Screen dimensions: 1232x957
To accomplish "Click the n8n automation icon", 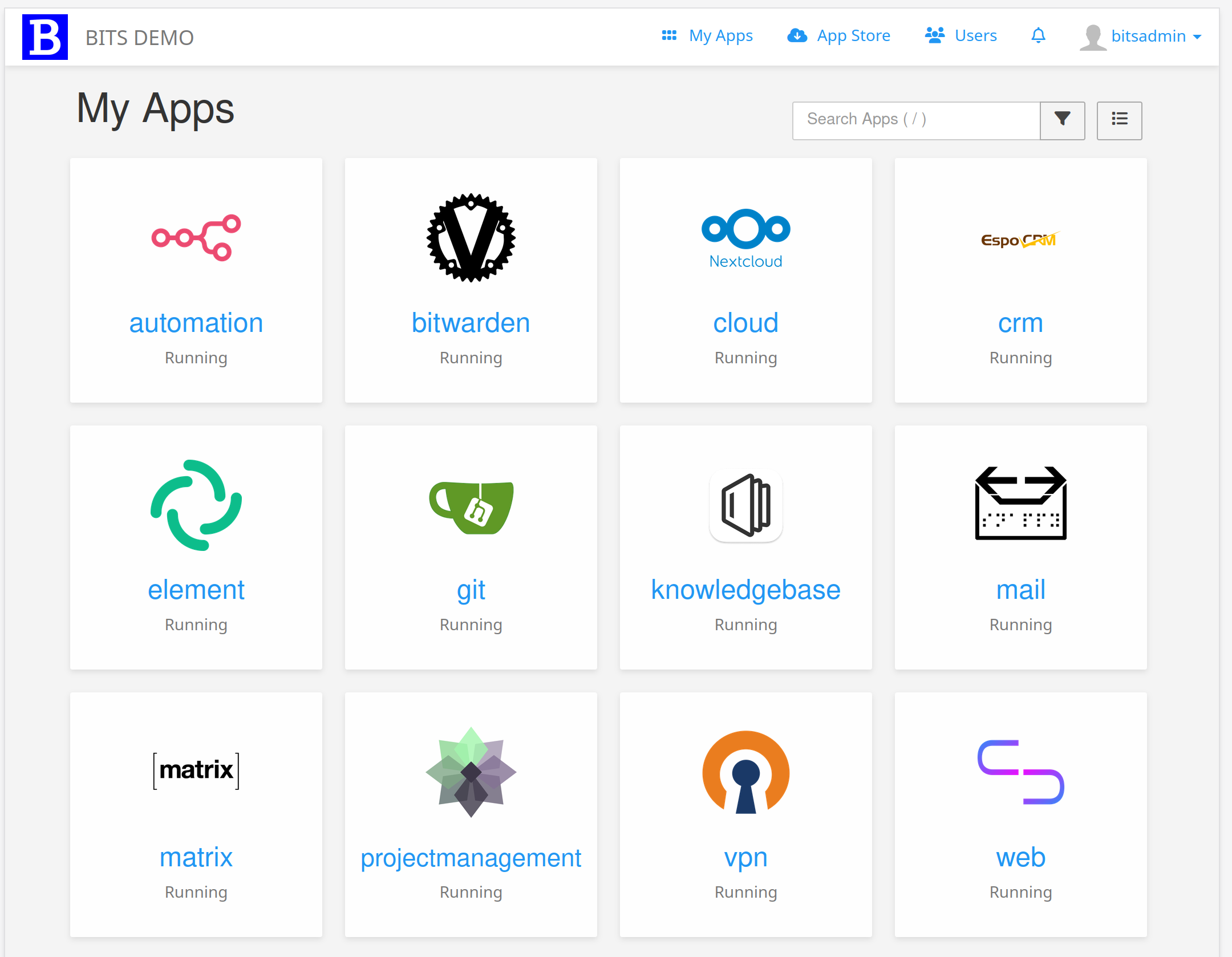I will 196,238.
